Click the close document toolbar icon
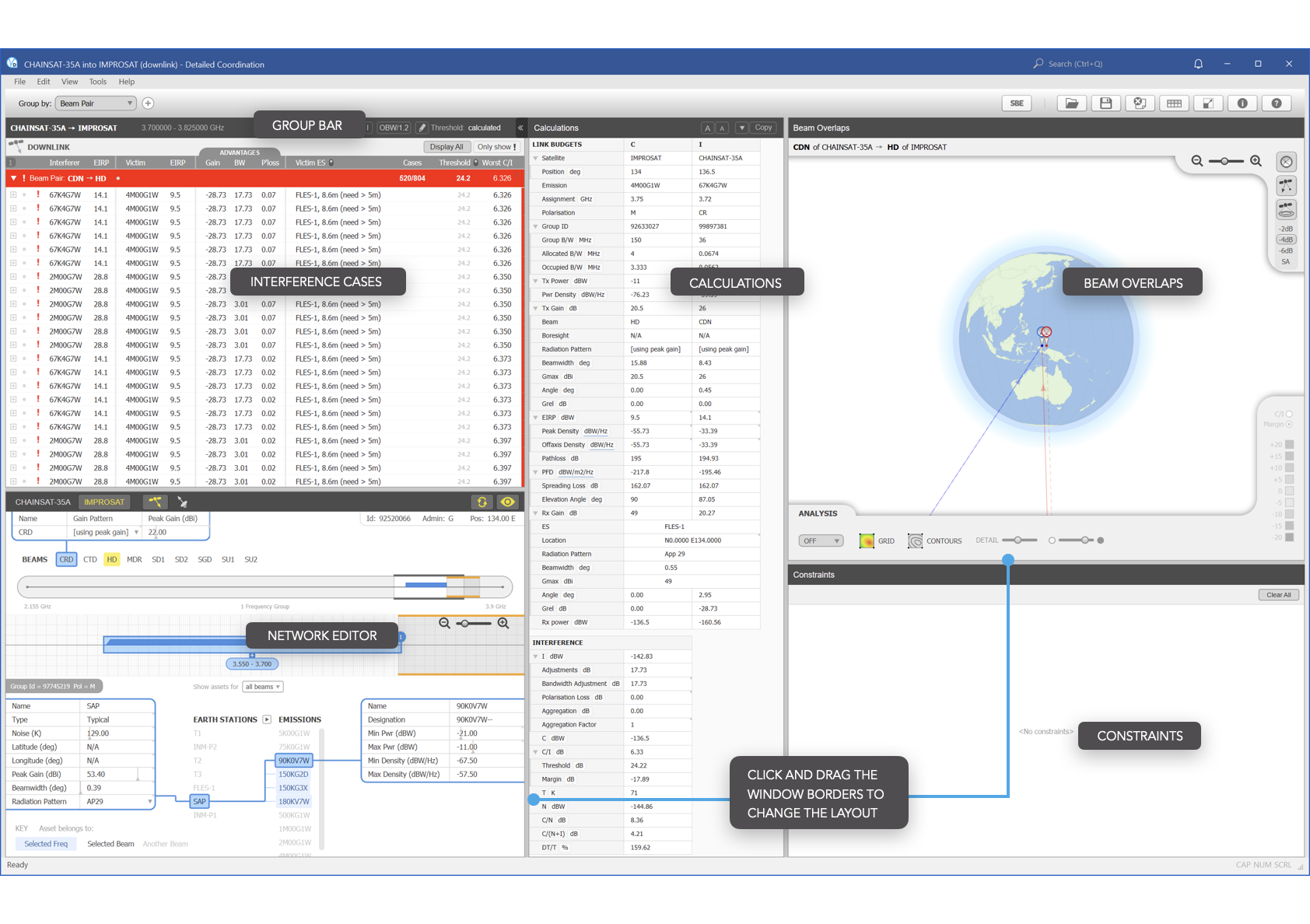 pos(1140,103)
